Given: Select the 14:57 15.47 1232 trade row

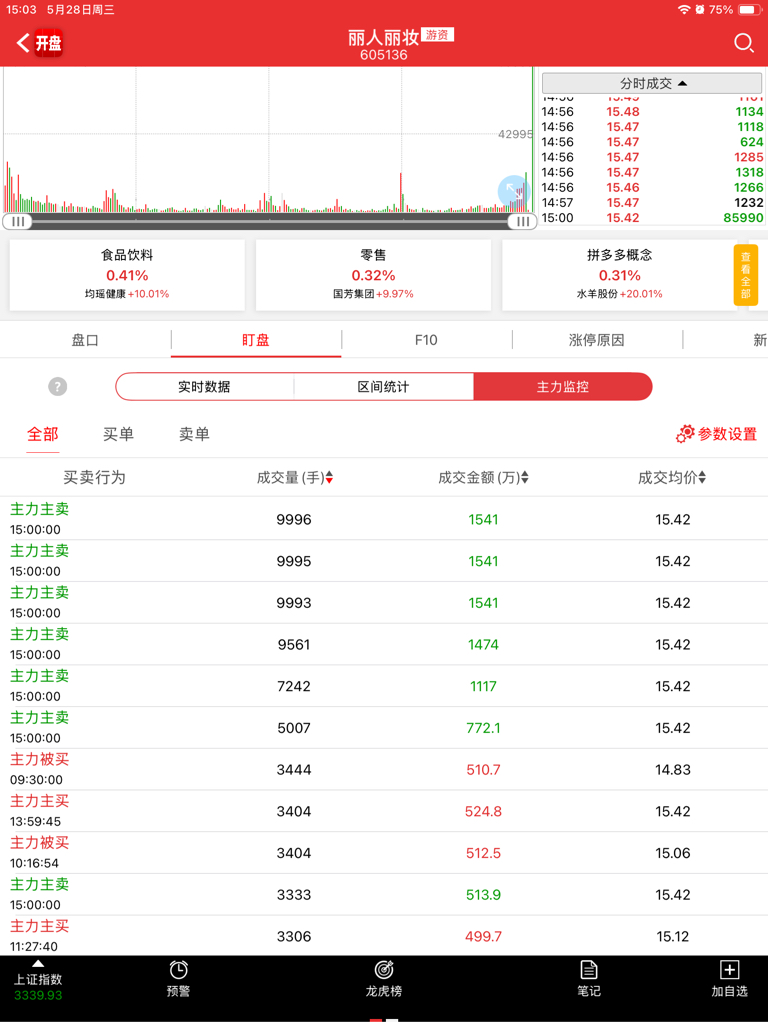Looking at the screenshot, I should coord(652,202).
